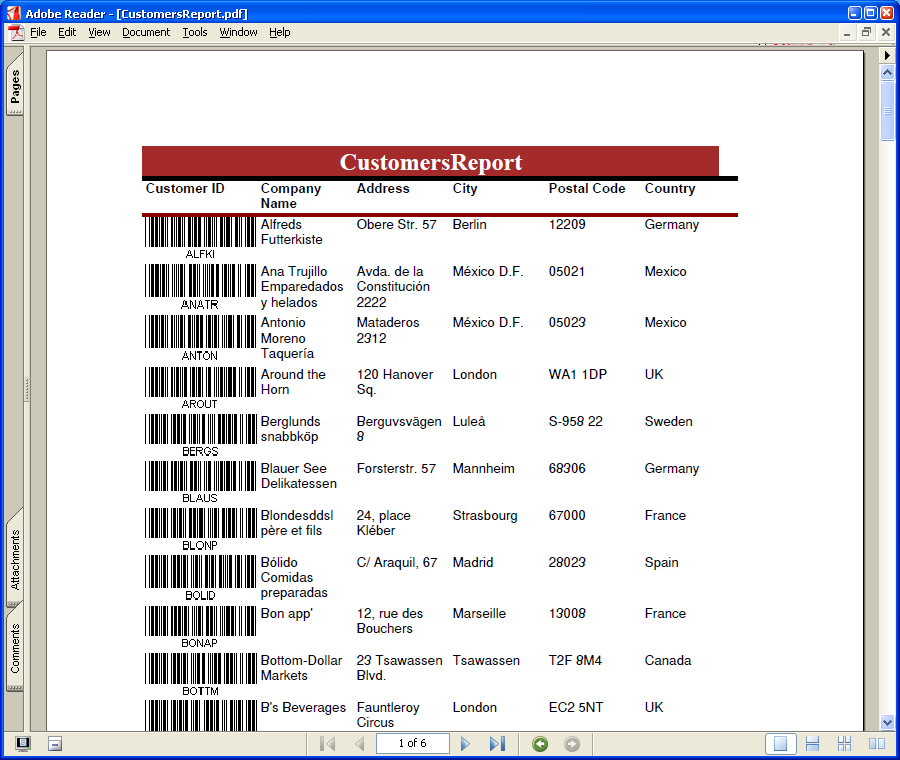Image resolution: width=900 pixels, height=760 pixels.
Task: Open the Tools menu
Action: (x=195, y=32)
